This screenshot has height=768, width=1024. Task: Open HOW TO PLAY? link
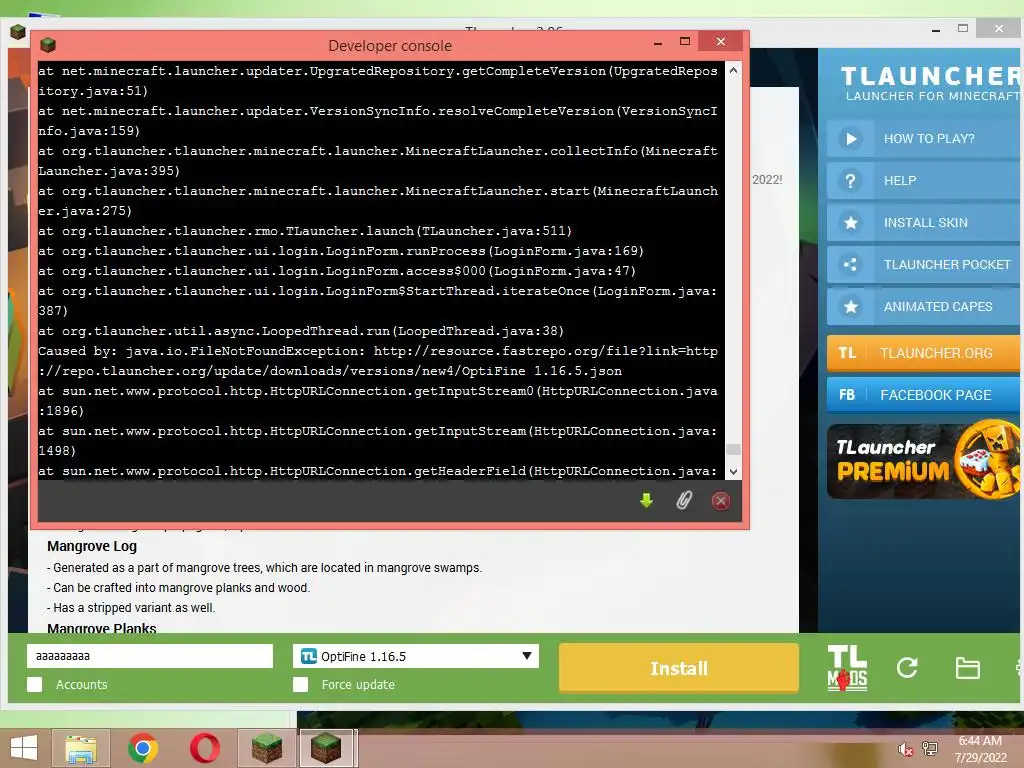pyautogui.click(x=929, y=138)
